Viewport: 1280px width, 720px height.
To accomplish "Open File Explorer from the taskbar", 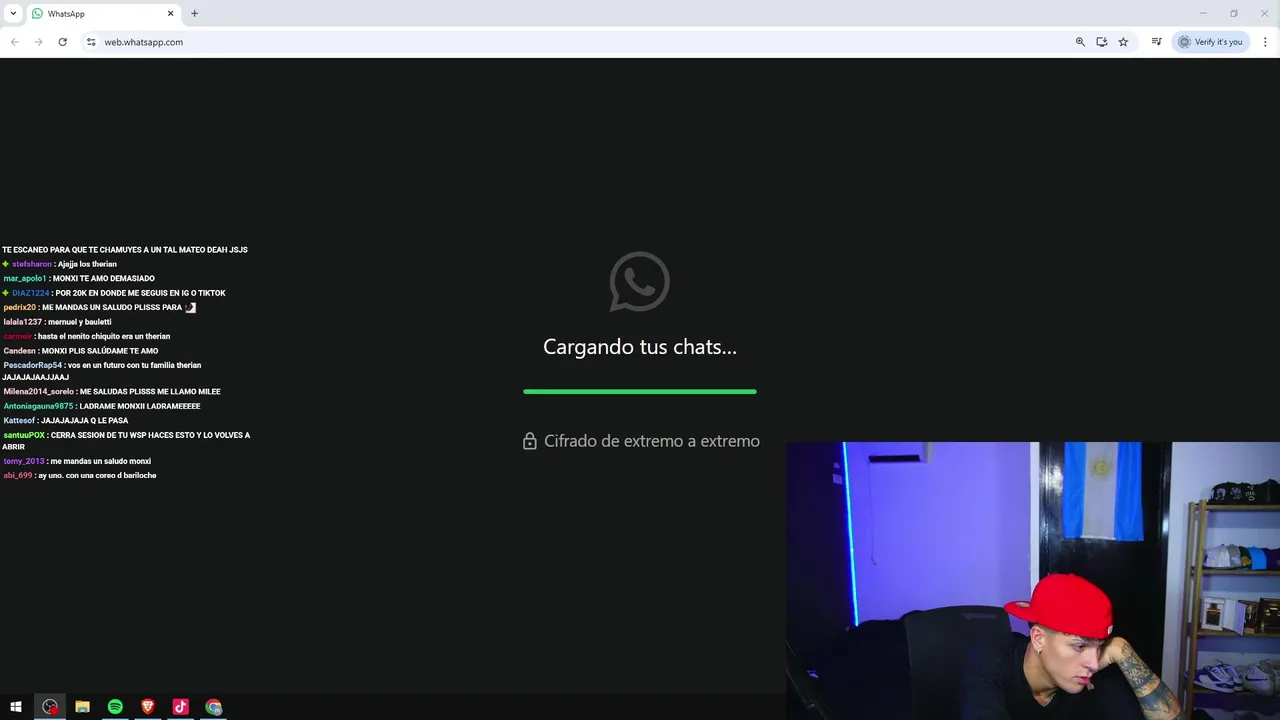I will [x=82, y=707].
